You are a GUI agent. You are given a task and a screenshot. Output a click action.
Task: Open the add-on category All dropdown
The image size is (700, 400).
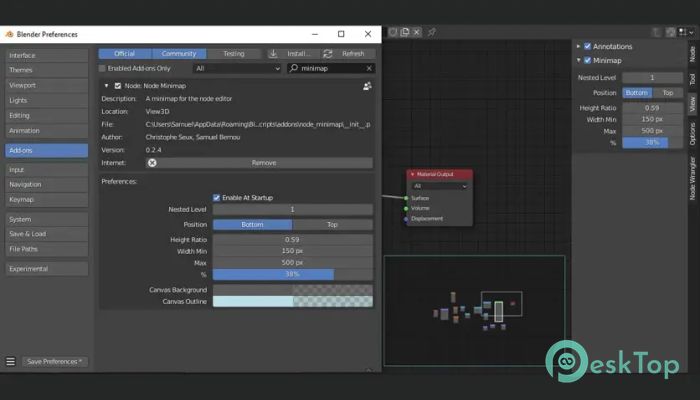[x=237, y=68]
